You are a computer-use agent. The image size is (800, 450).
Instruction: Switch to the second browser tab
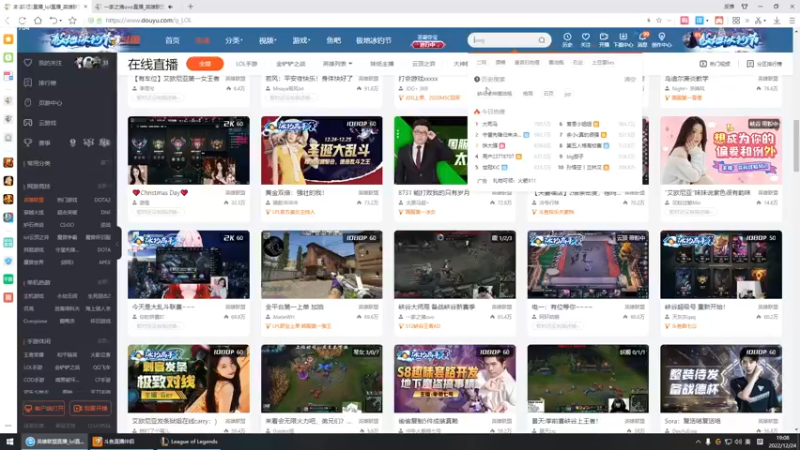point(134,7)
